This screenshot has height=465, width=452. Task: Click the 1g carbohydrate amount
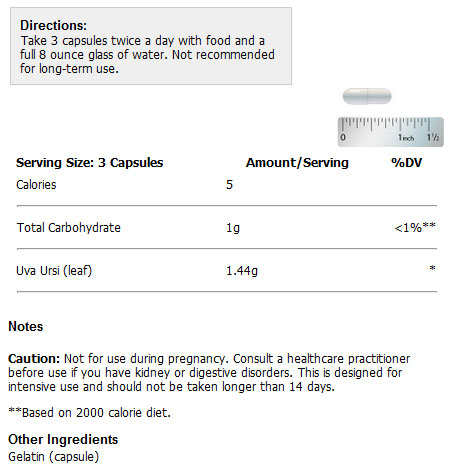click(x=233, y=228)
